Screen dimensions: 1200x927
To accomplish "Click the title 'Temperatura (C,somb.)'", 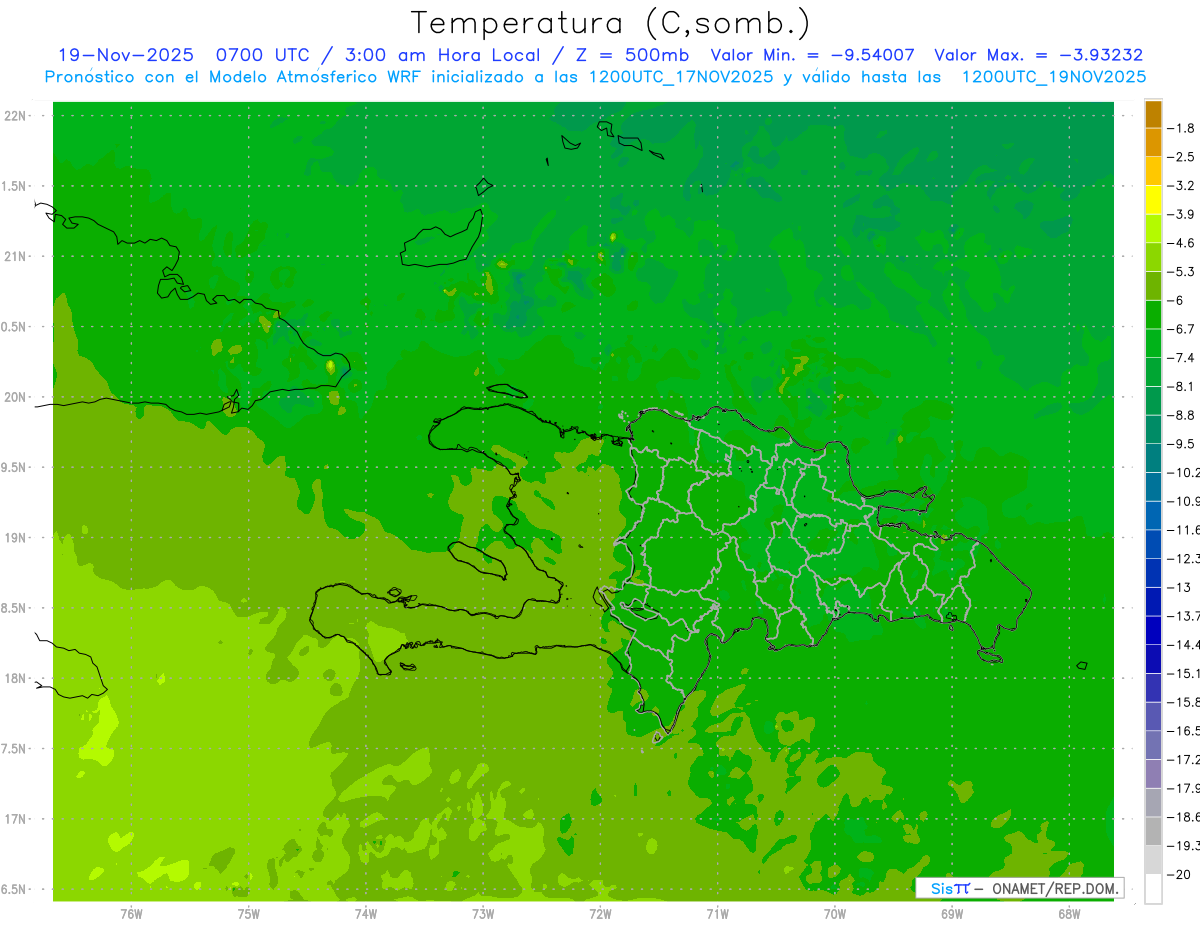I will click(611, 24).
